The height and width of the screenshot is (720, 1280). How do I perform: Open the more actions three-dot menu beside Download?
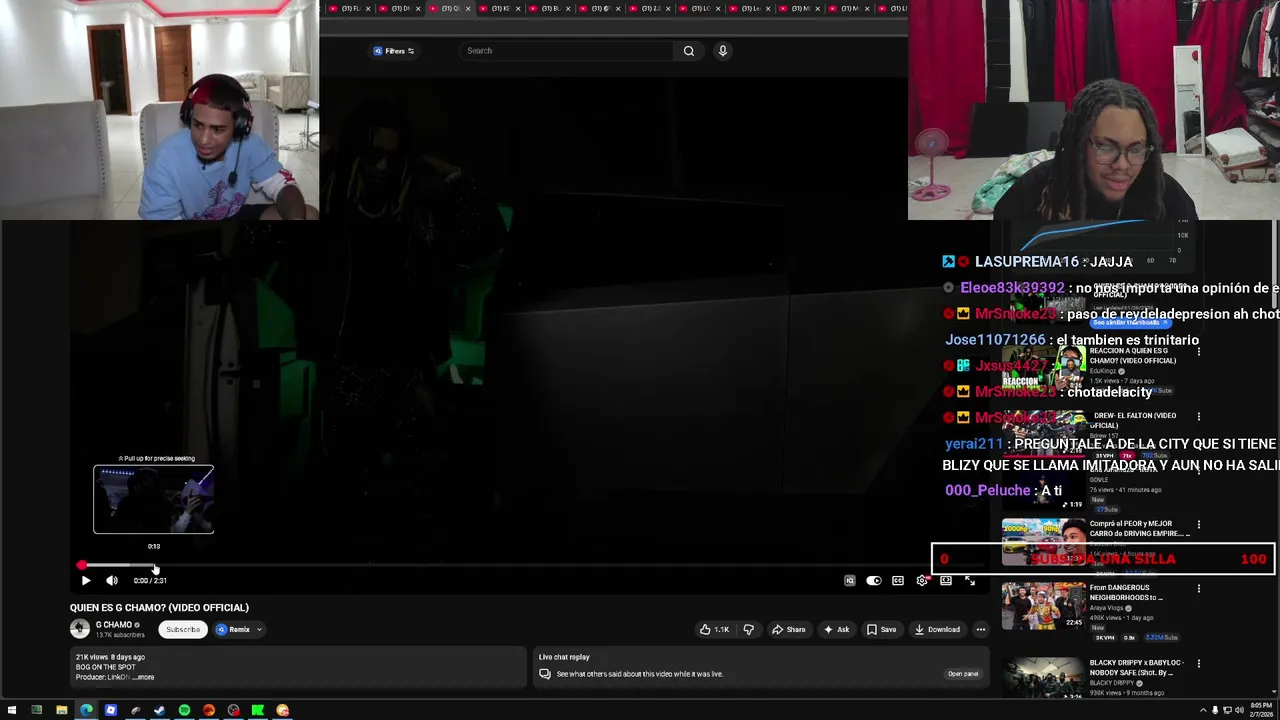981,629
